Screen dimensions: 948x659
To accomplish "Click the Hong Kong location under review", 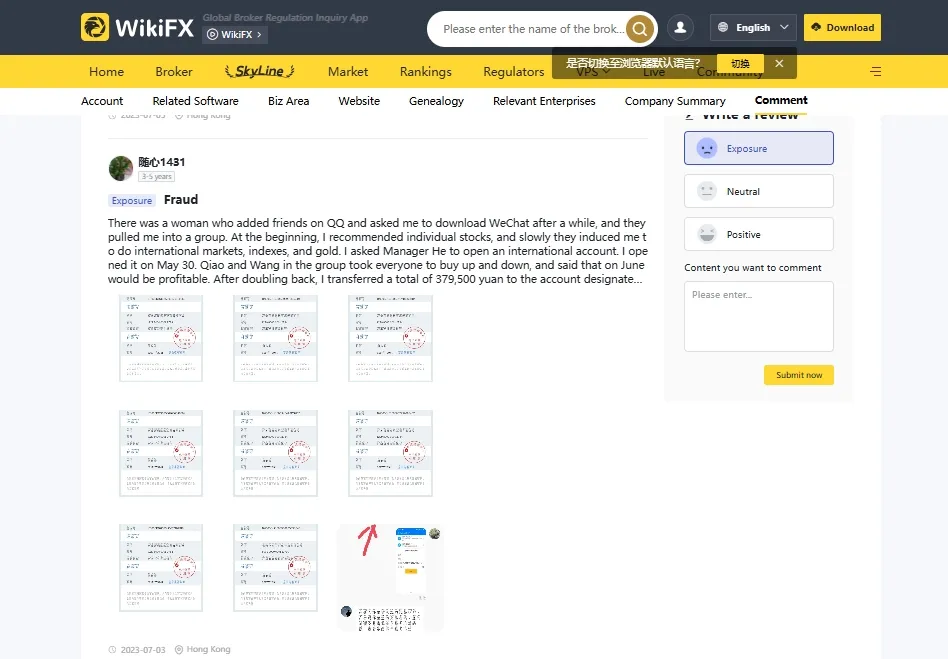I will click(x=208, y=649).
